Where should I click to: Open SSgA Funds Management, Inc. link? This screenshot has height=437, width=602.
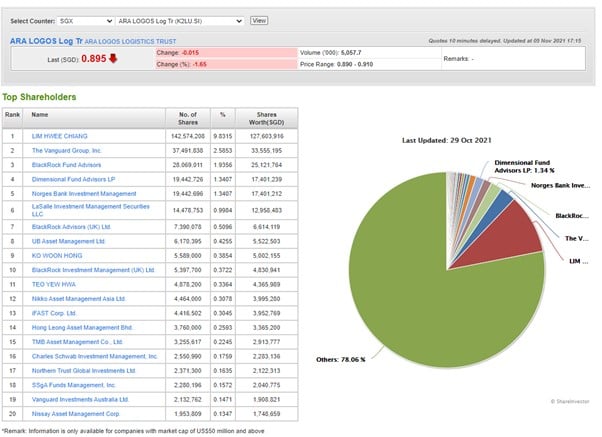click(x=74, y=385)
